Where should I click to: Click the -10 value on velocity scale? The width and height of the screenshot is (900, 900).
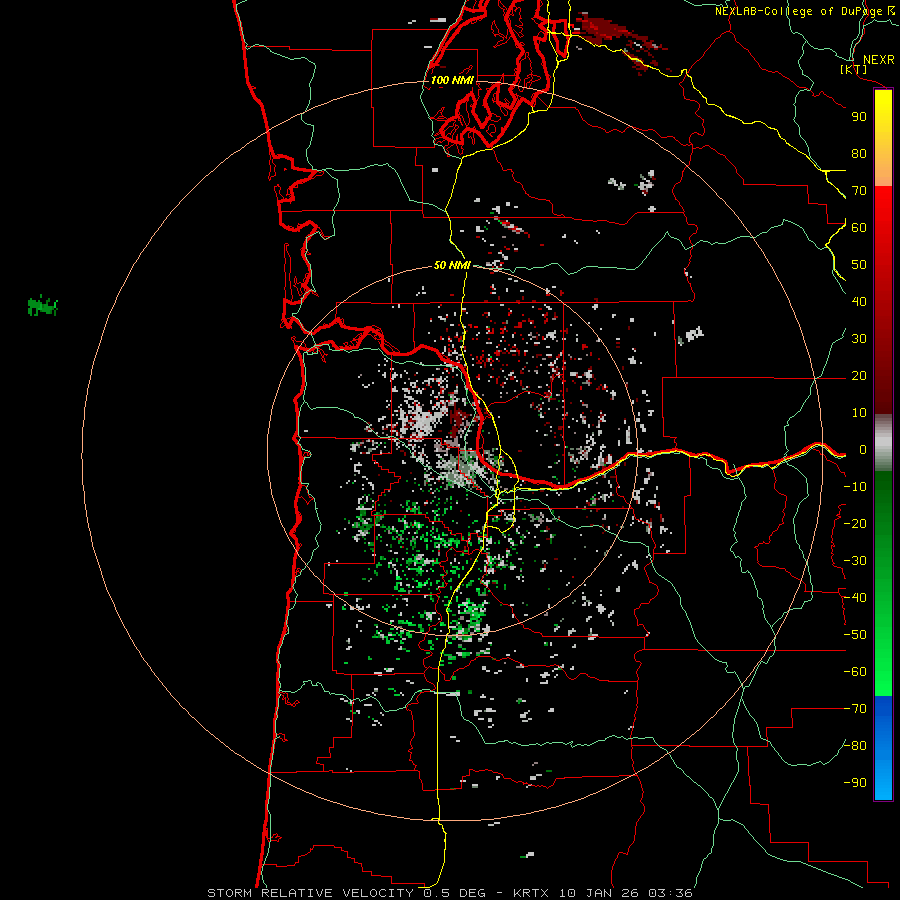855,487
